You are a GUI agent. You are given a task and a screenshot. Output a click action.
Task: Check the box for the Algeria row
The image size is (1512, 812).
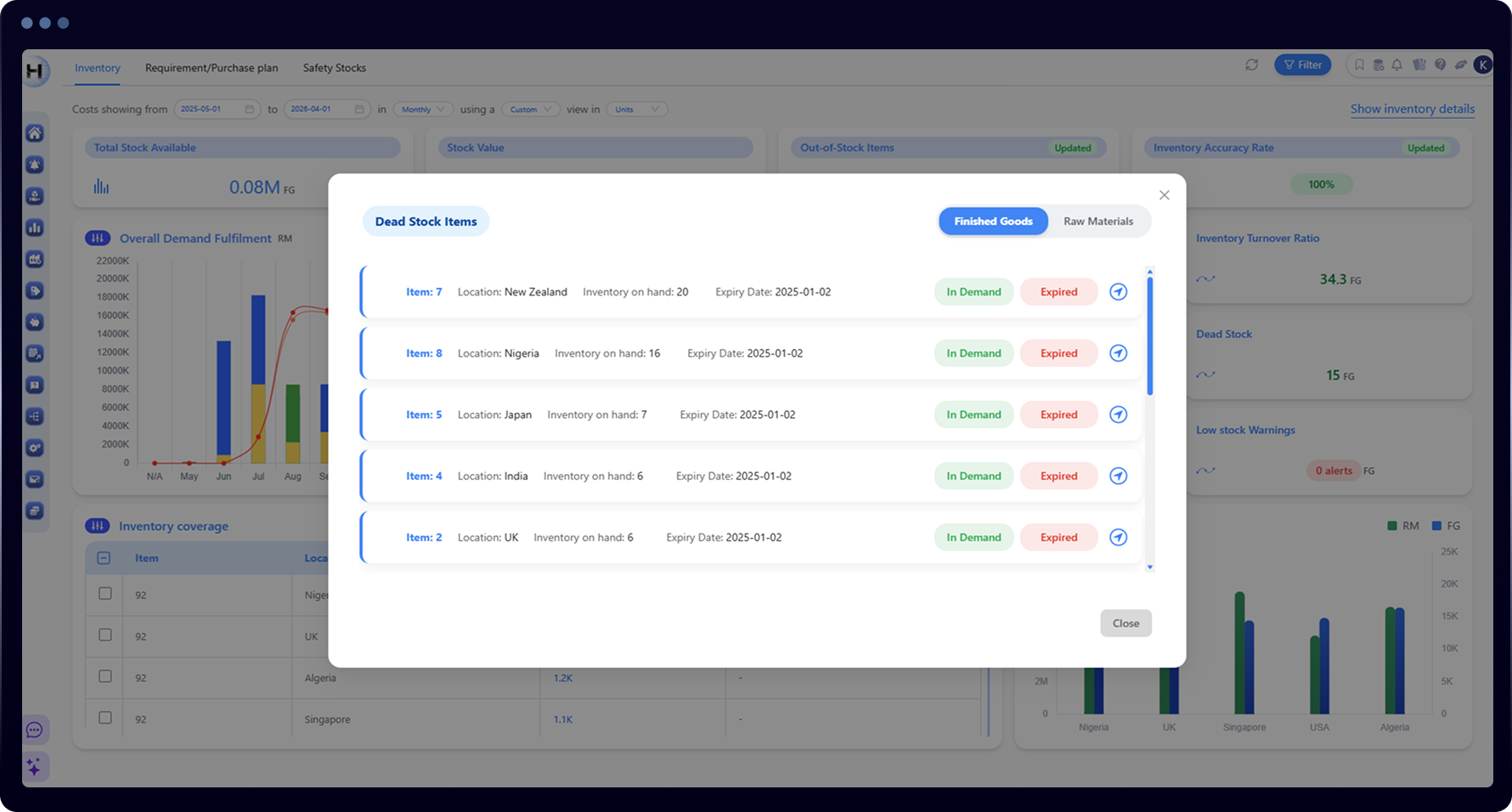(x=105, y=676)
